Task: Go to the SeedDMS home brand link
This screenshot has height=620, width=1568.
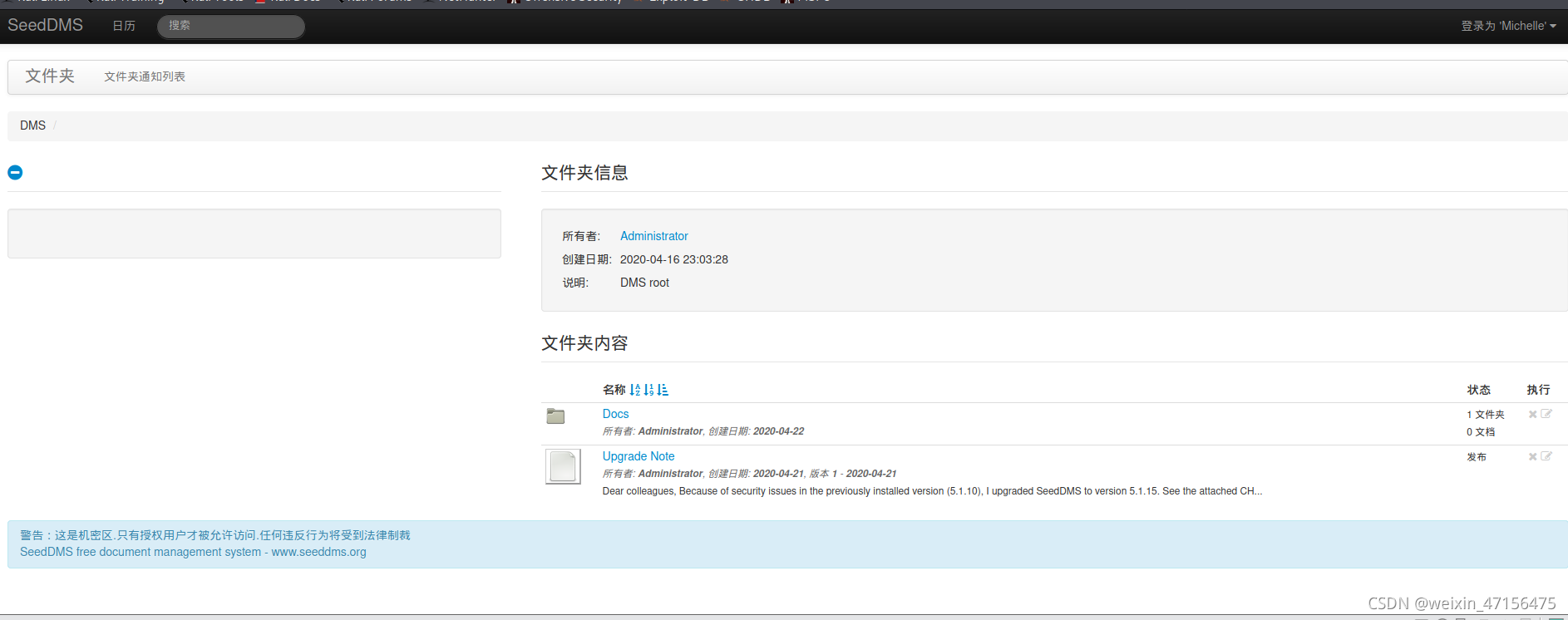Action: point(45,25)
